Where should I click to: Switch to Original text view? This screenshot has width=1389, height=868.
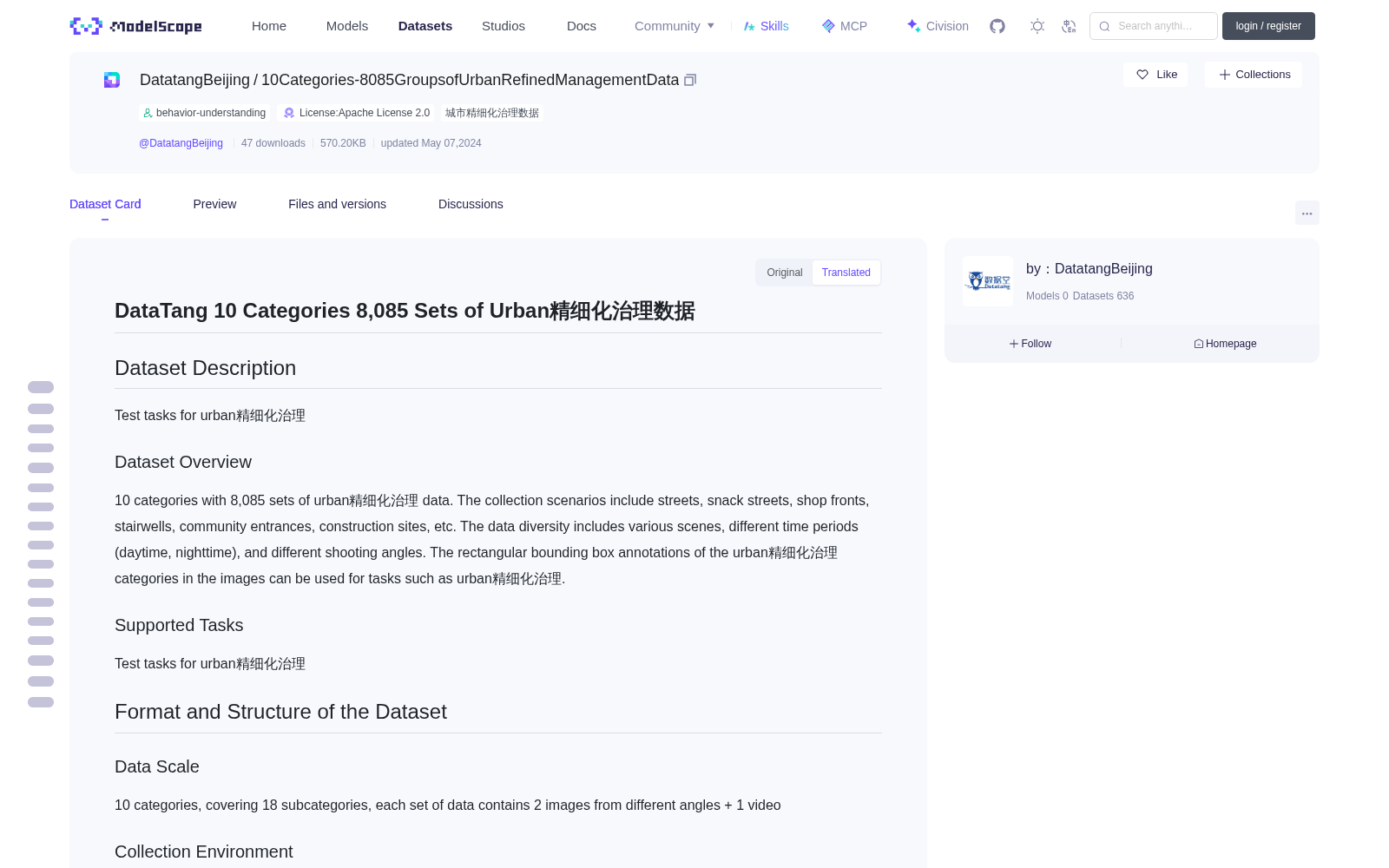coord(785,273)
